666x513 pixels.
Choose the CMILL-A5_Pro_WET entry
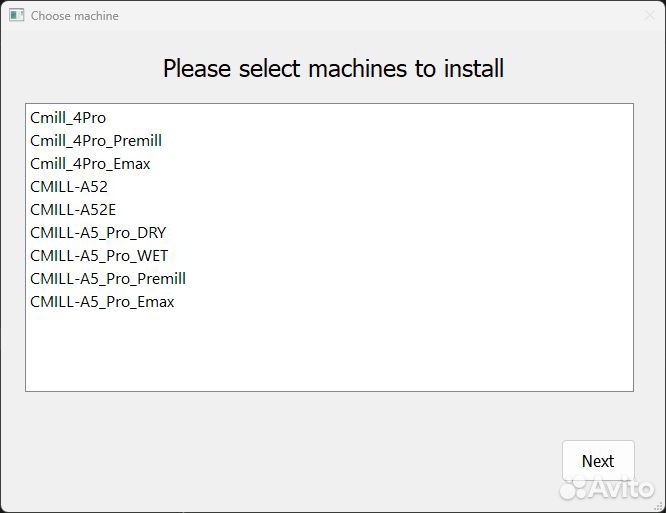99,256
